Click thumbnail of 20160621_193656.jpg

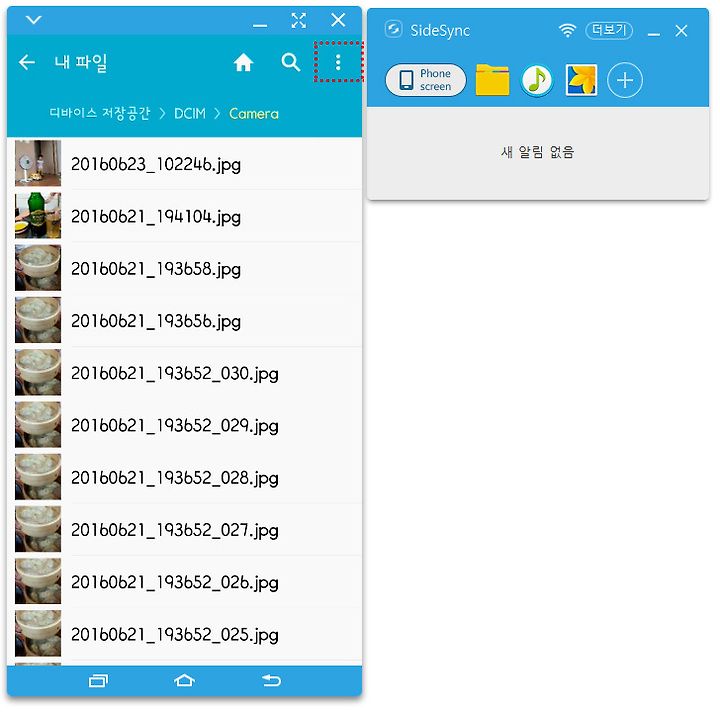[x=38, y=320]
